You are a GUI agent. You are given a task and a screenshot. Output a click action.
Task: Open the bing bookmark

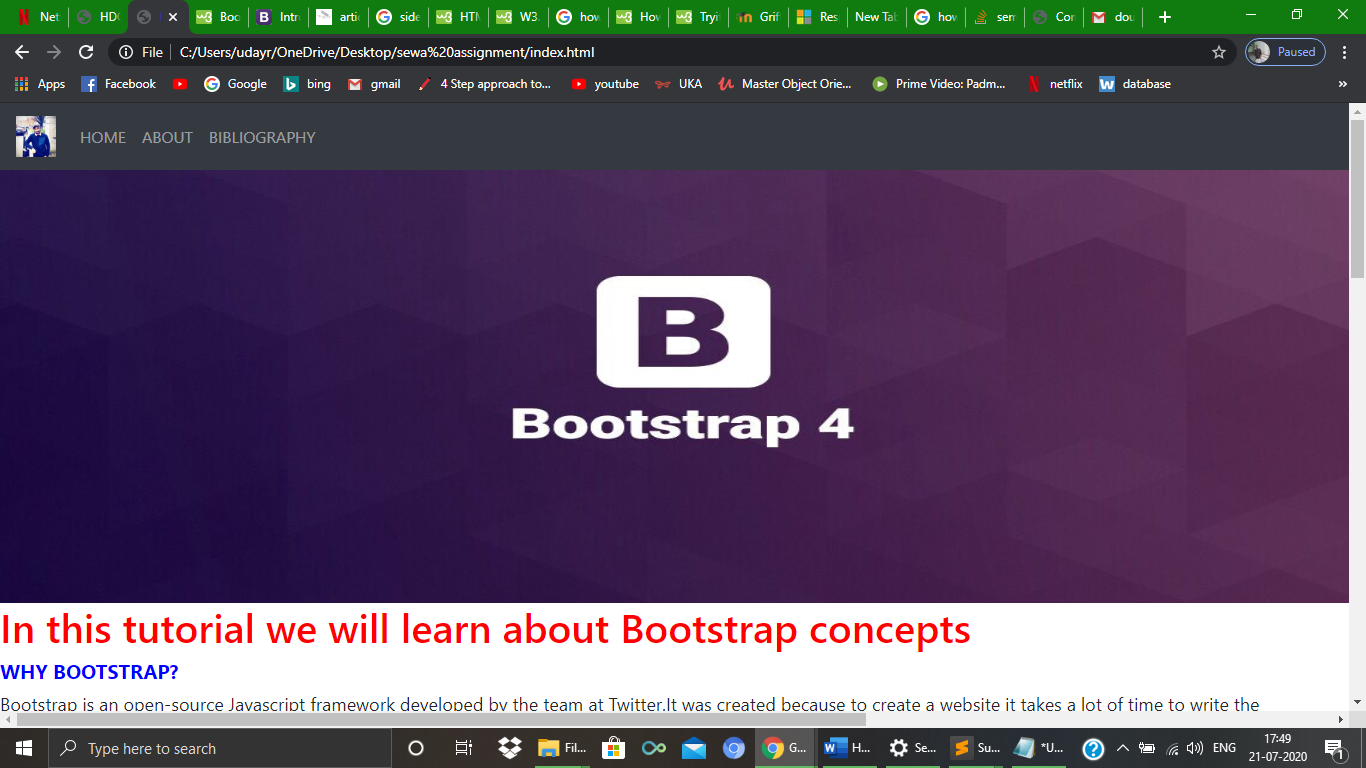pos(307,84)
